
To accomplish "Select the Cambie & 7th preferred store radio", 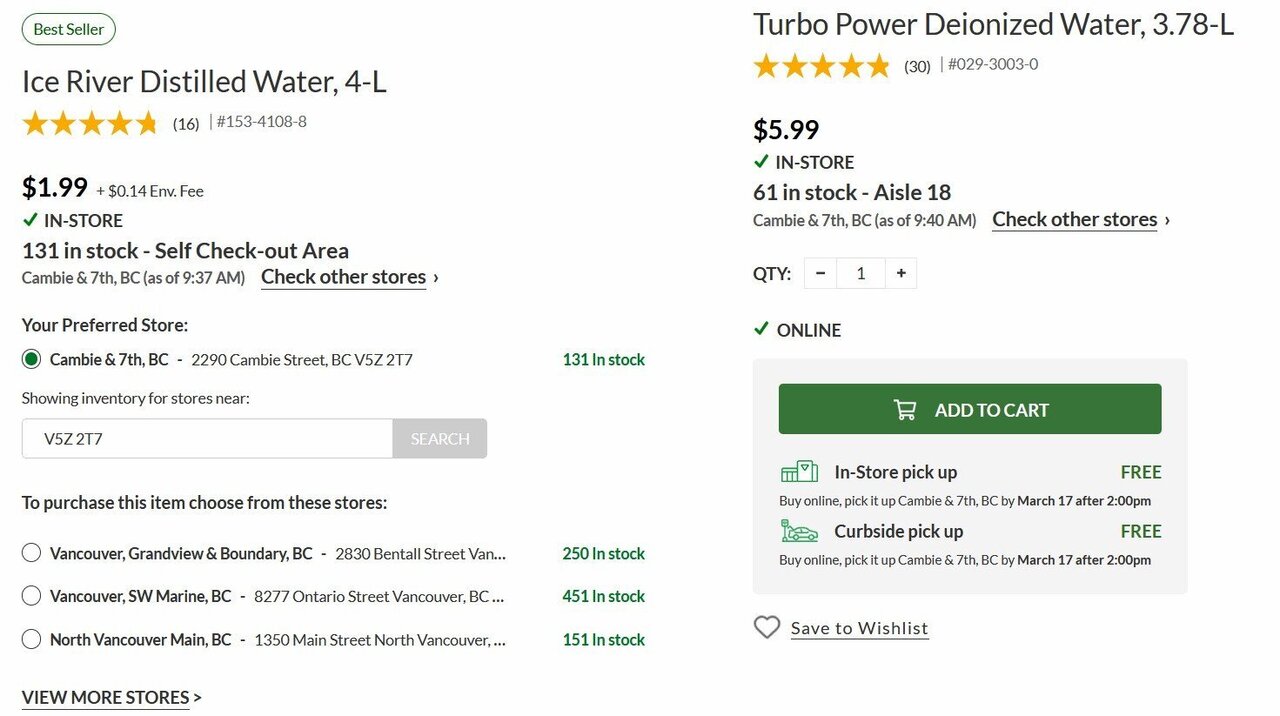I will [31, 359].
